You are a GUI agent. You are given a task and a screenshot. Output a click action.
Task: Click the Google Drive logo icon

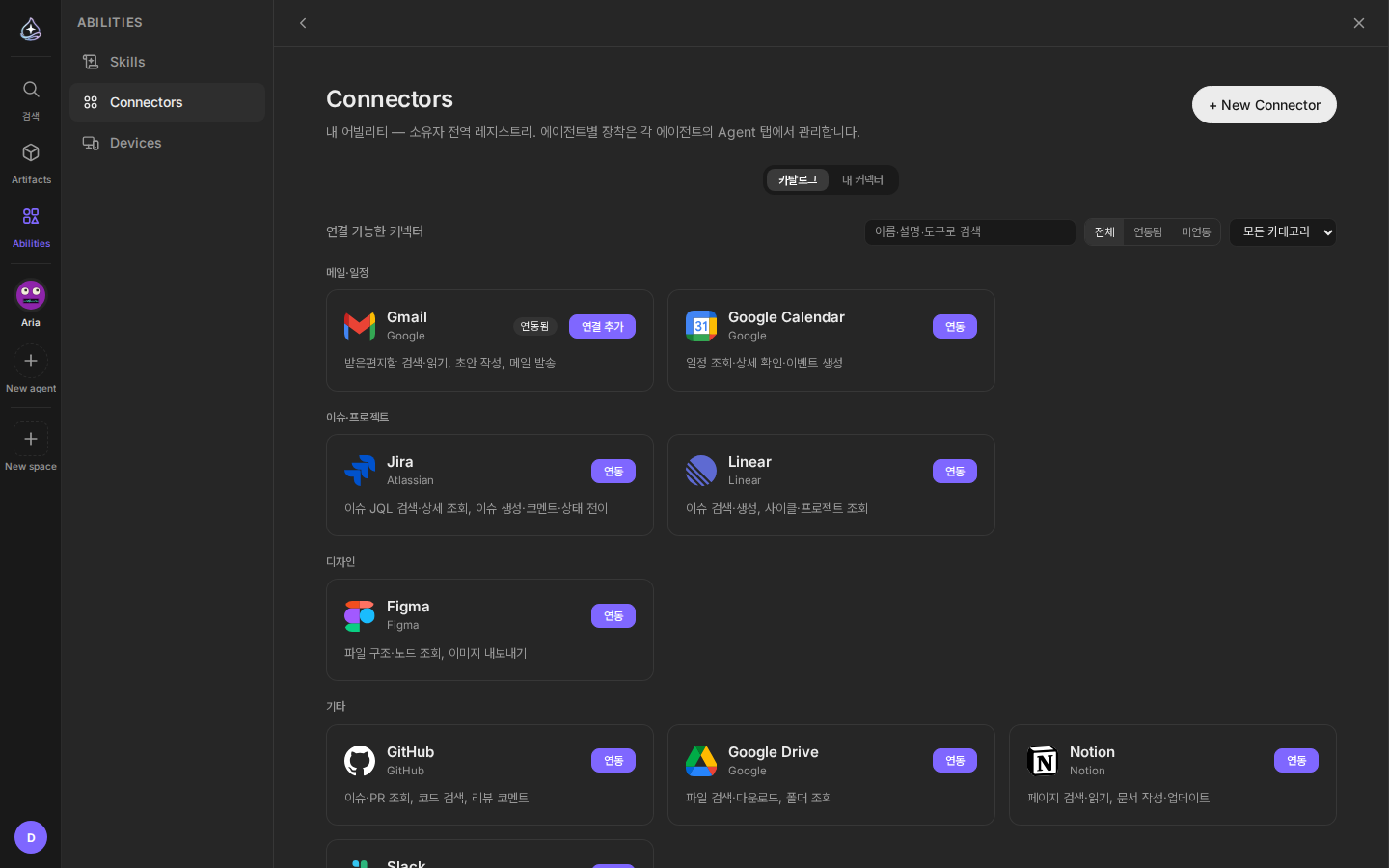click(x=701, y=761)
